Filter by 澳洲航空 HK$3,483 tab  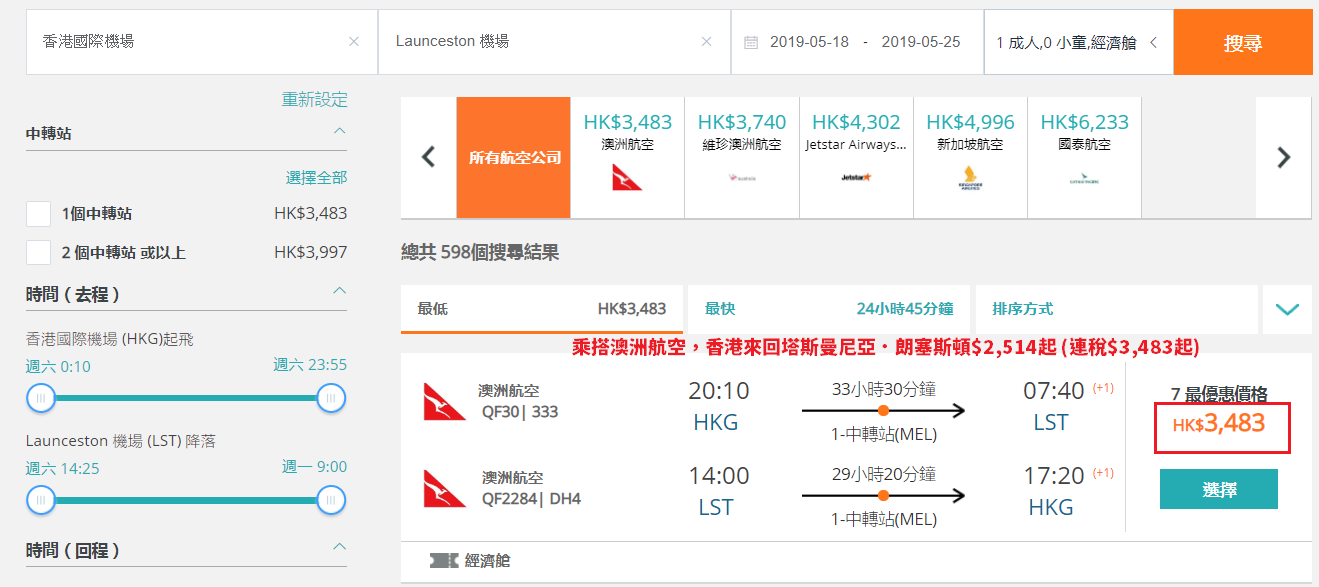click(x=628, y=157)
